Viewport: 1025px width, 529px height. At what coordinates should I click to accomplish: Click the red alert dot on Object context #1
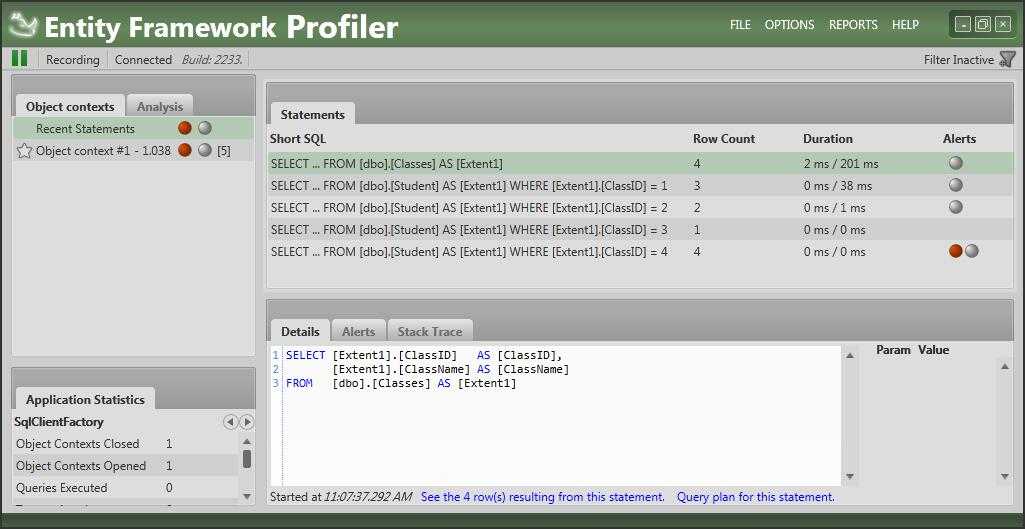[185, 150]
